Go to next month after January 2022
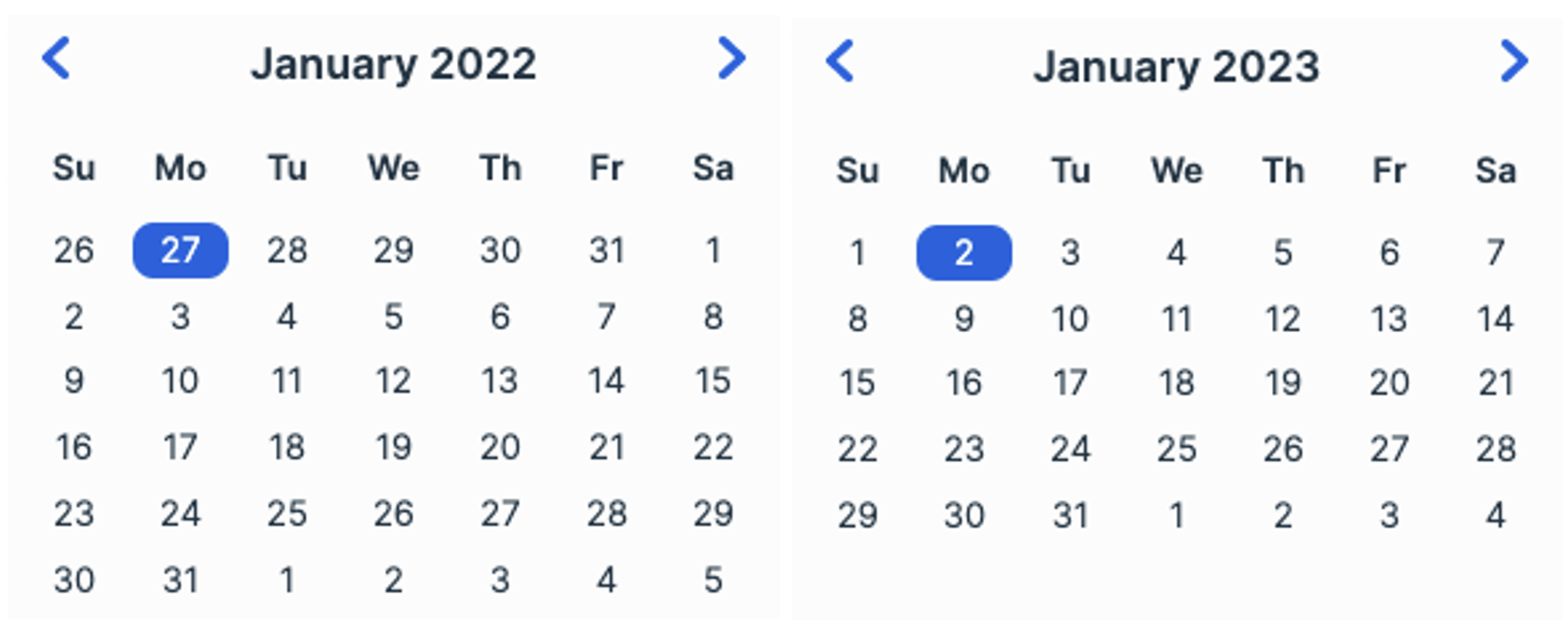Viewport: 1568px width, 631px height. click(731, 58)
